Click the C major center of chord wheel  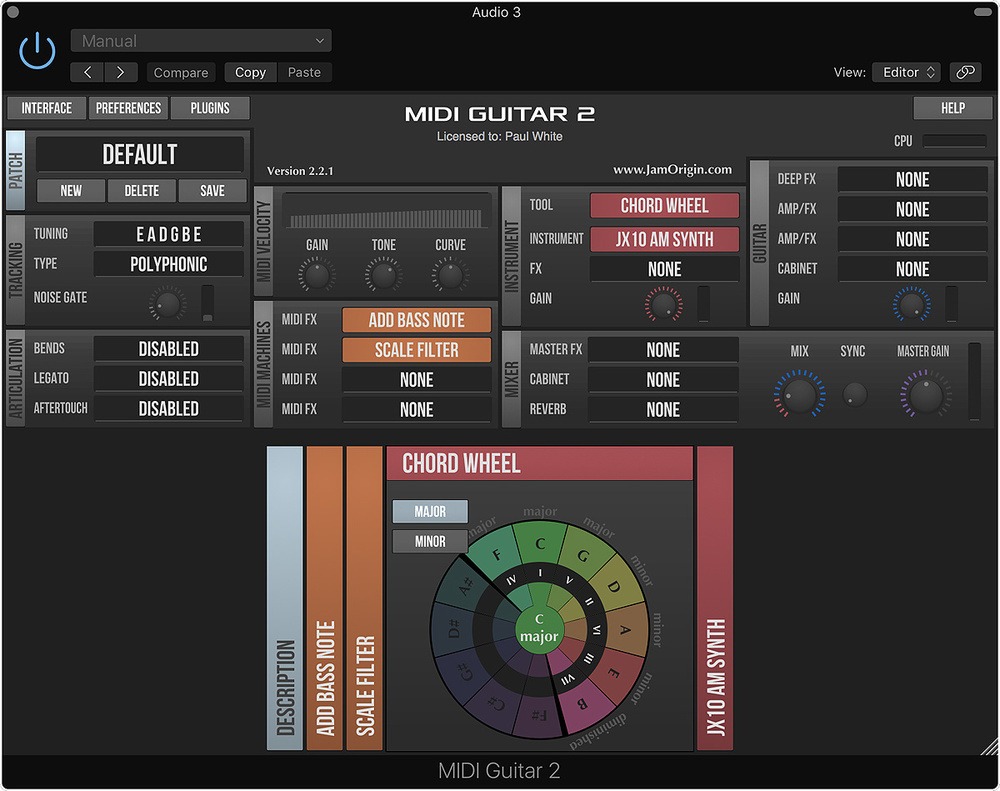pyautogui.click(x=540, y=628)
